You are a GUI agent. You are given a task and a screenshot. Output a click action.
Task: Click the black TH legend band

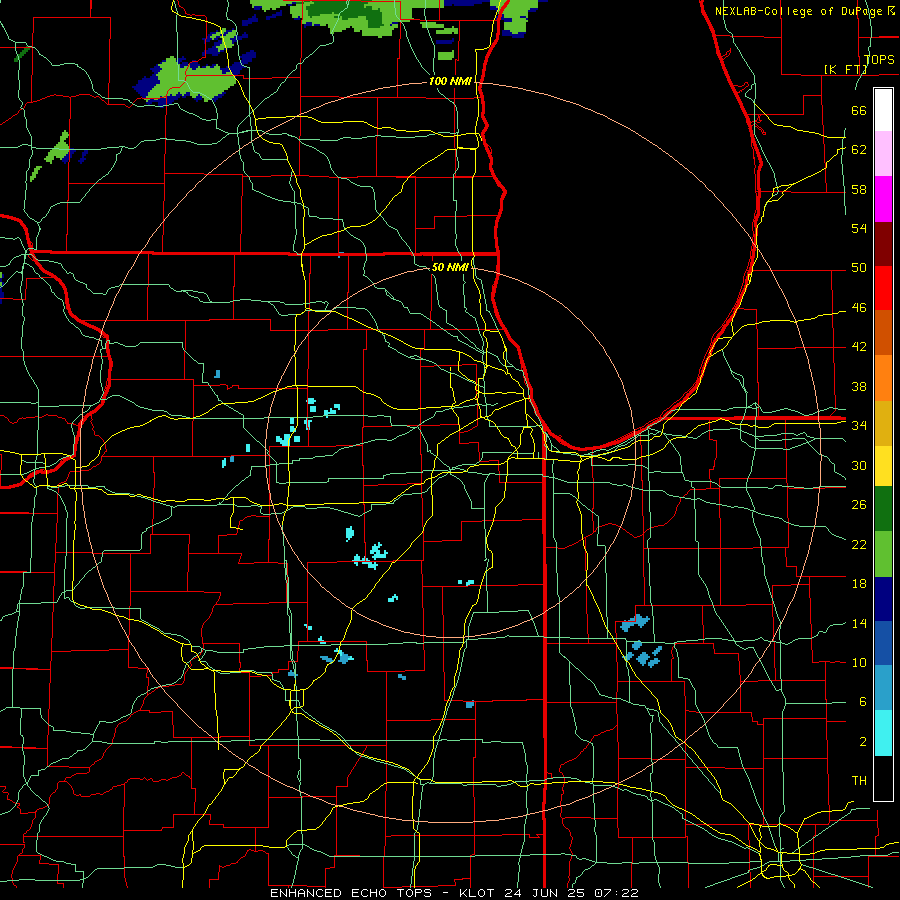click(883, 777)
